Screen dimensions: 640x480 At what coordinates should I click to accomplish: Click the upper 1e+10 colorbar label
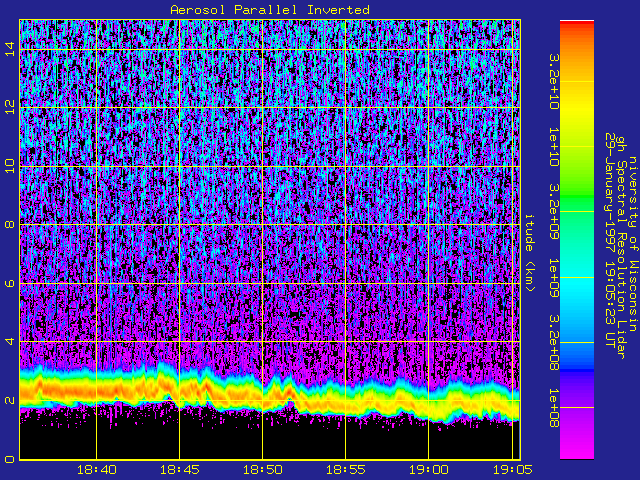(553, 147)
